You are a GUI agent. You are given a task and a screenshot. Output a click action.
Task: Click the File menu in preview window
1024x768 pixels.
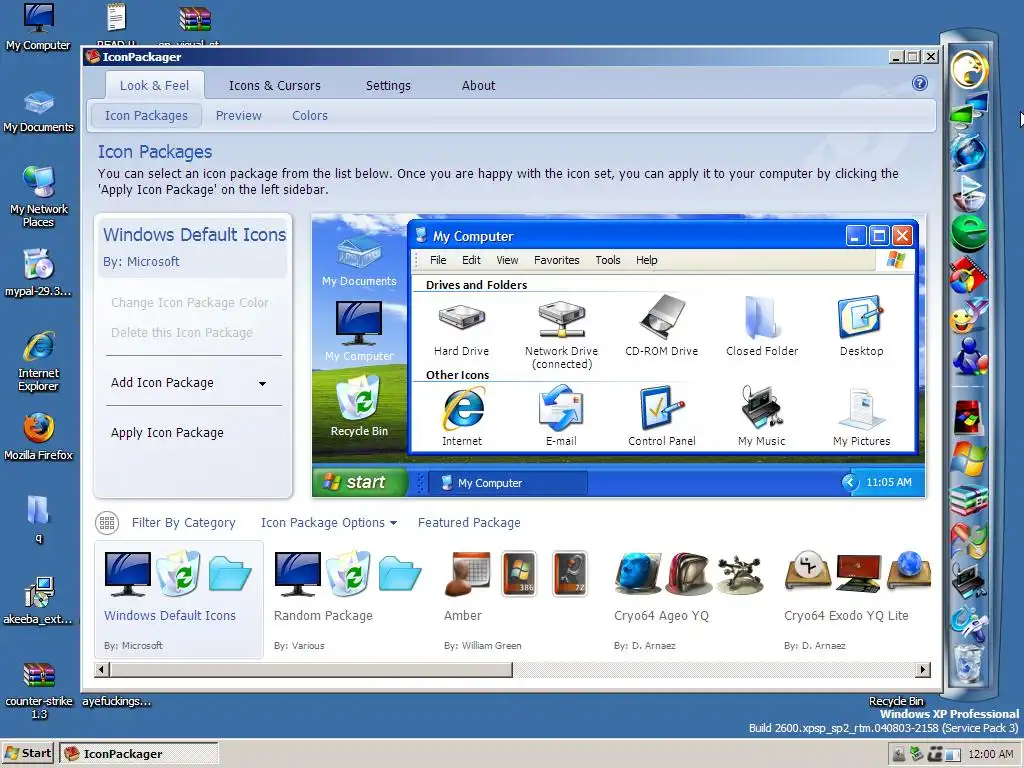click(x=438, y=260)
